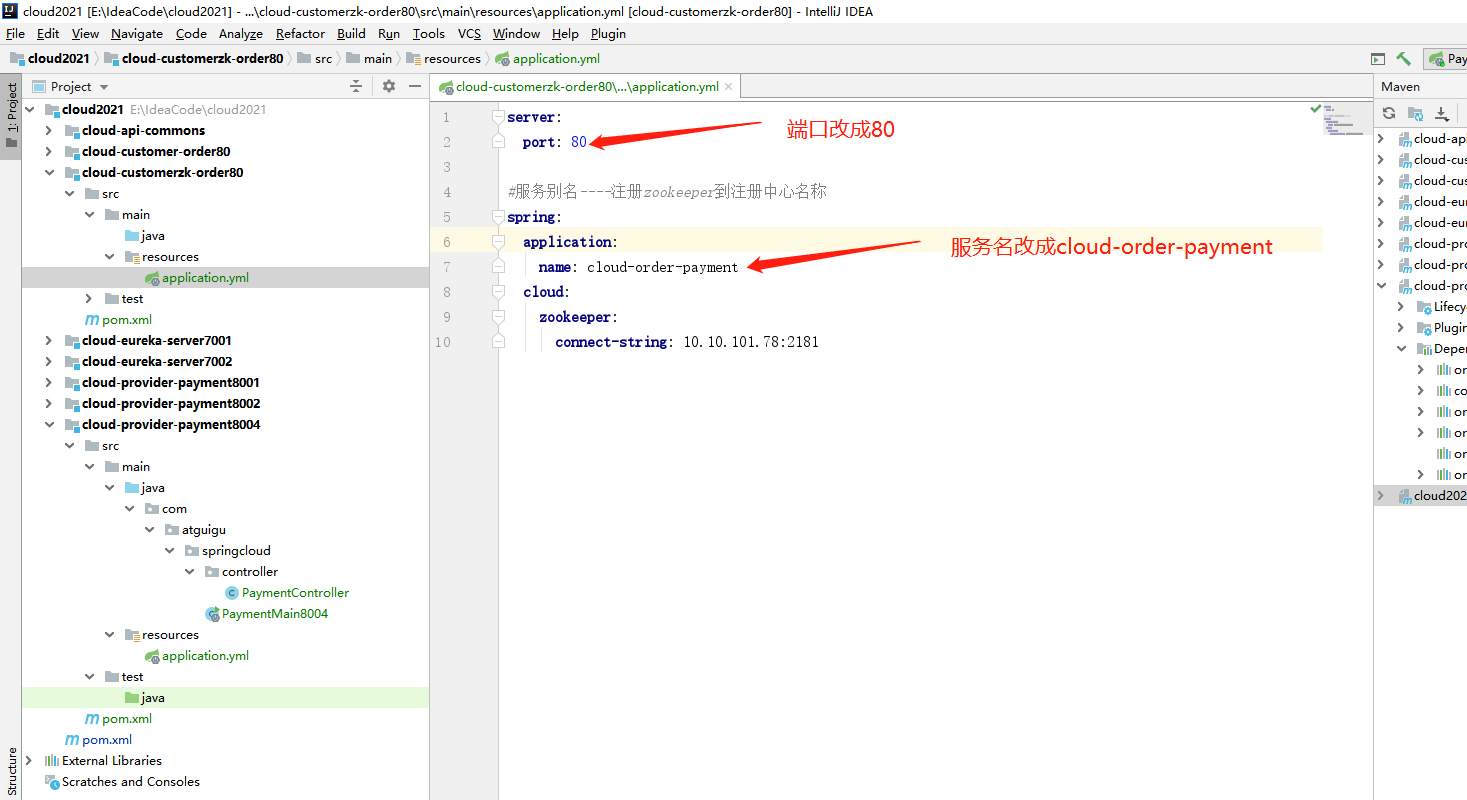Select atguigu package in project tree
The height and width of the screenshot is (800, 1467).
point(204,530)
